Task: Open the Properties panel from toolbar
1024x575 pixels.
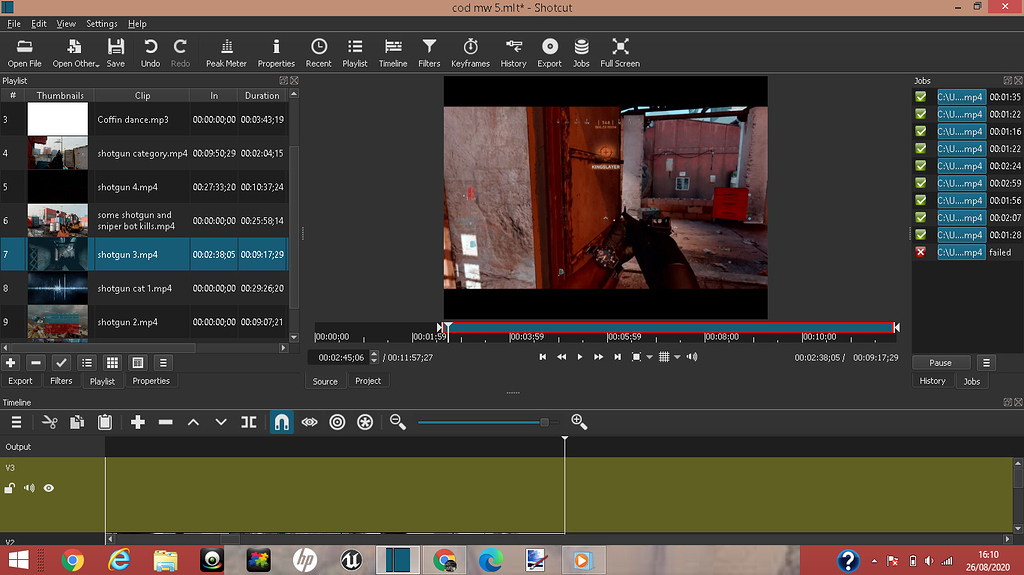Action: tap(276, 53)
